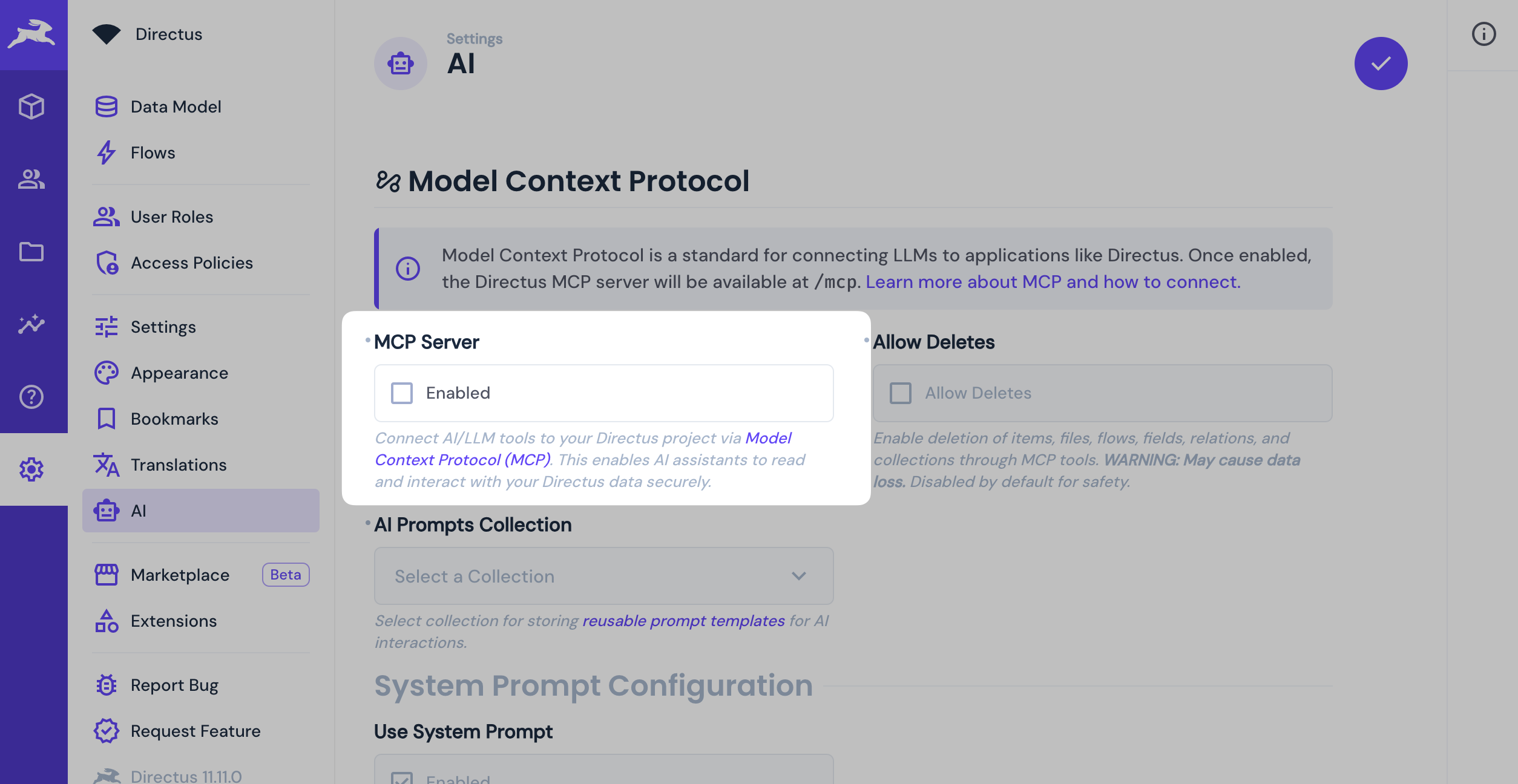Open the Translations settings section
1518x784 pixels.
pos(178,465)
